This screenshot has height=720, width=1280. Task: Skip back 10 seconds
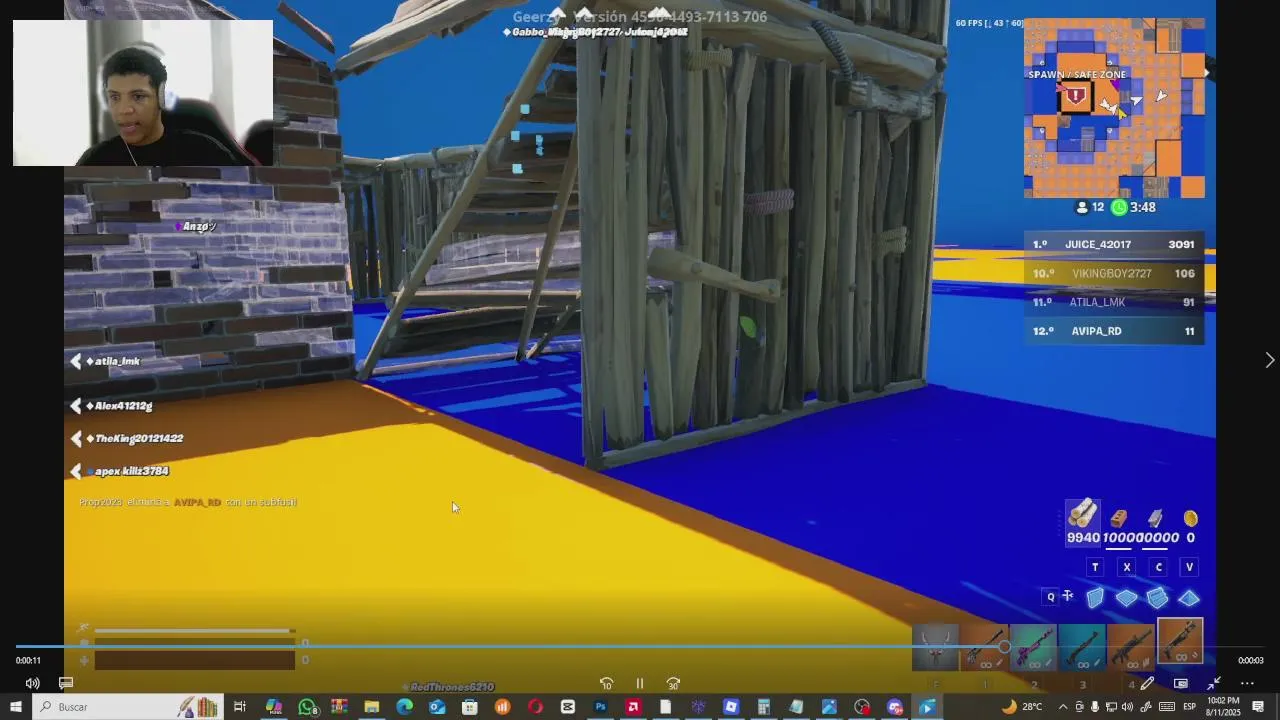click(606, 684)
